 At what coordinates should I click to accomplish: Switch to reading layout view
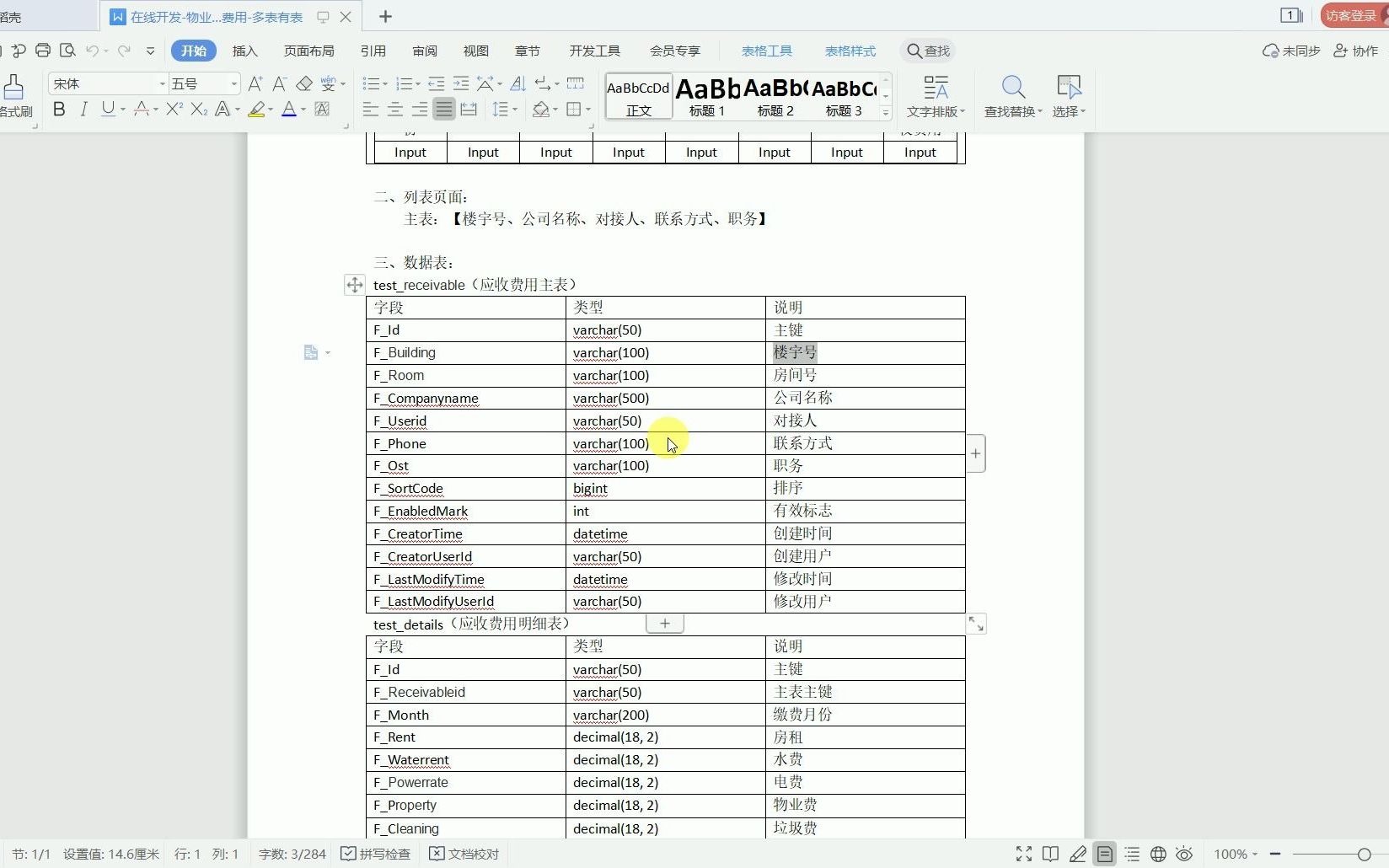1050,854
